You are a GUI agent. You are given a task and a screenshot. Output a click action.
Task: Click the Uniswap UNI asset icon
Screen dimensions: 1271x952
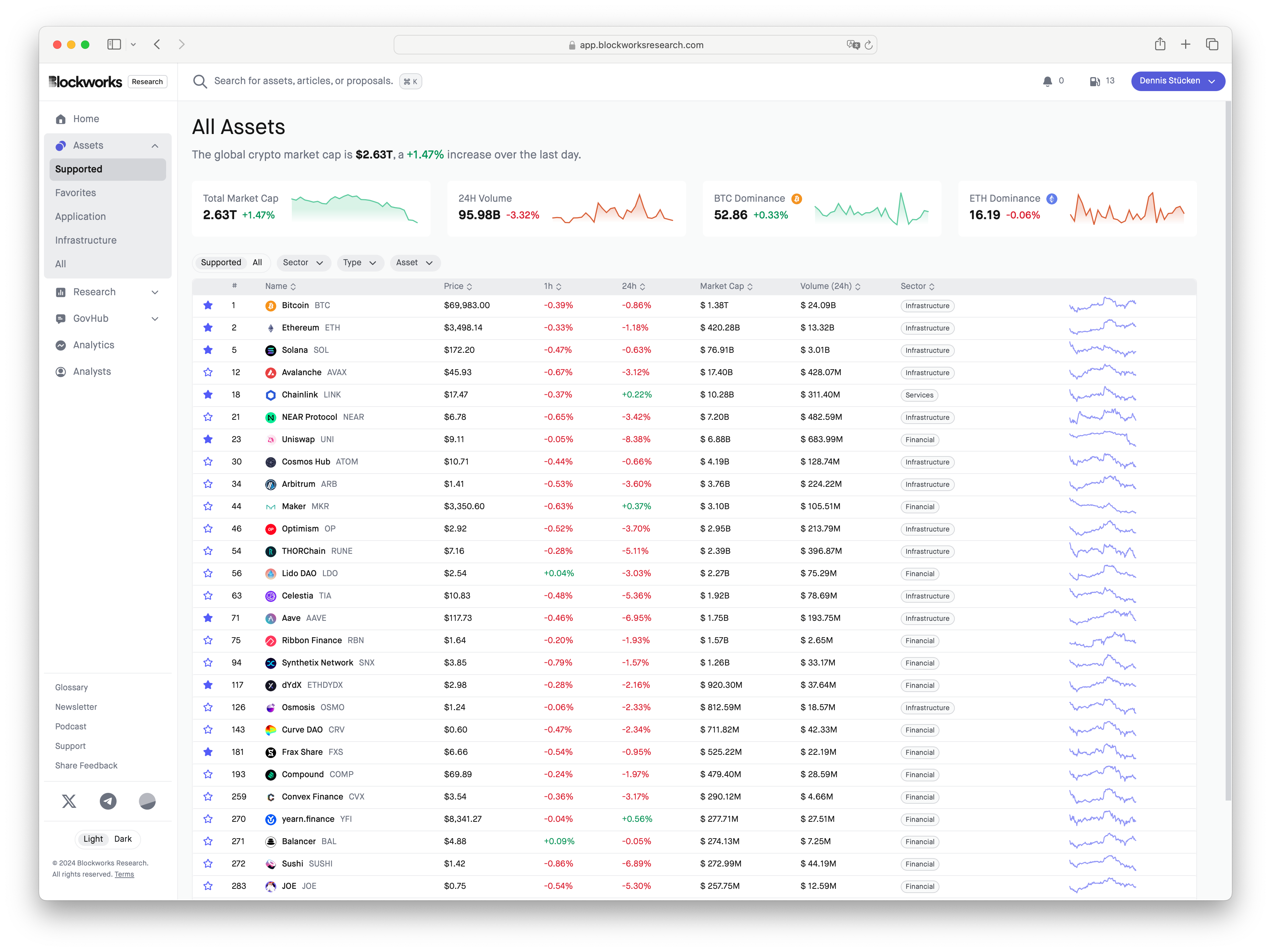coord(272,439)
